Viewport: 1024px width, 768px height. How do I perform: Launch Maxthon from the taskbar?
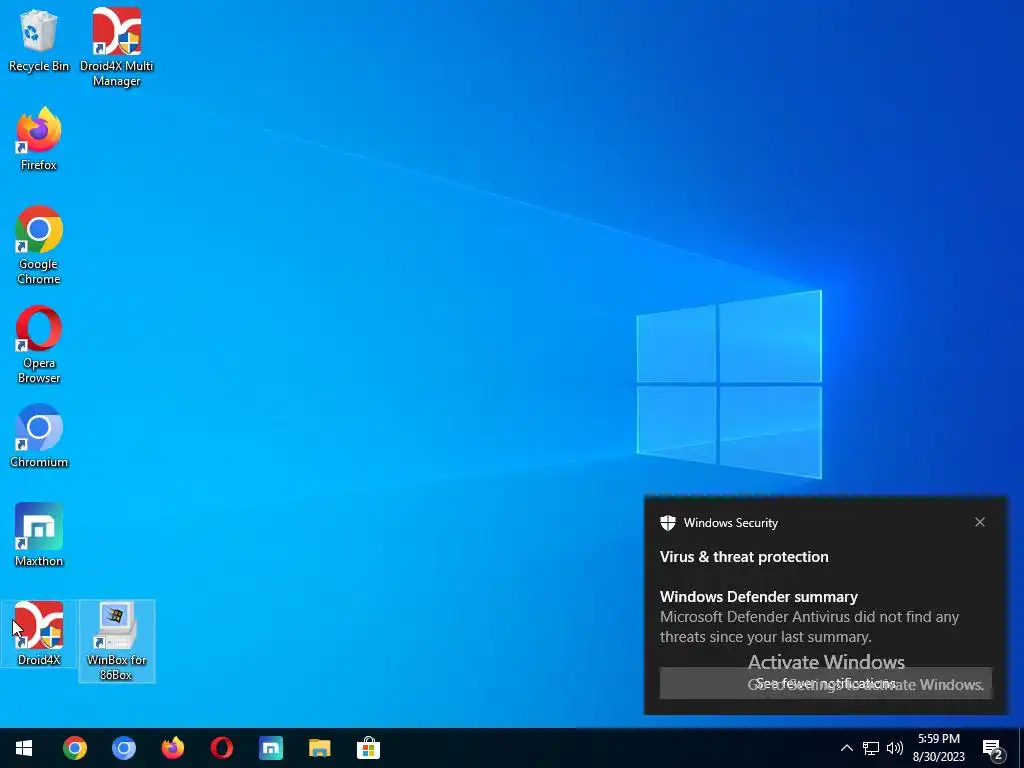point(270,748)
